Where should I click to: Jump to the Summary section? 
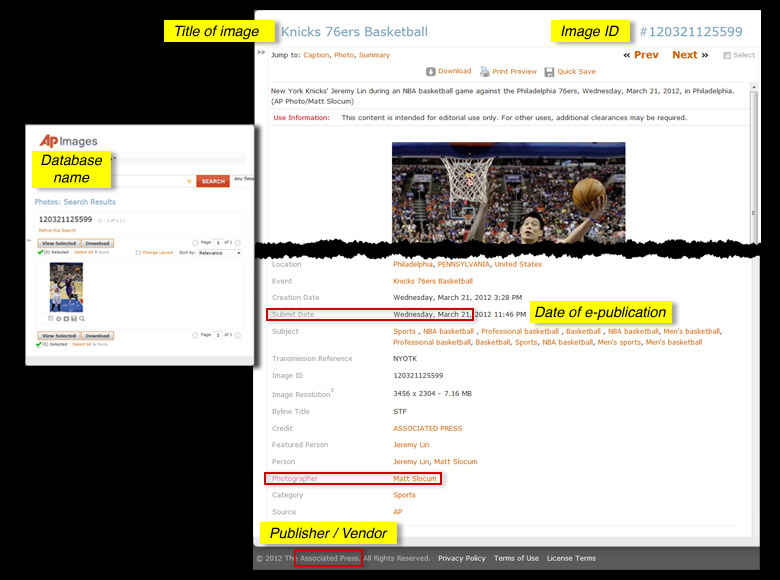(375, 56)
